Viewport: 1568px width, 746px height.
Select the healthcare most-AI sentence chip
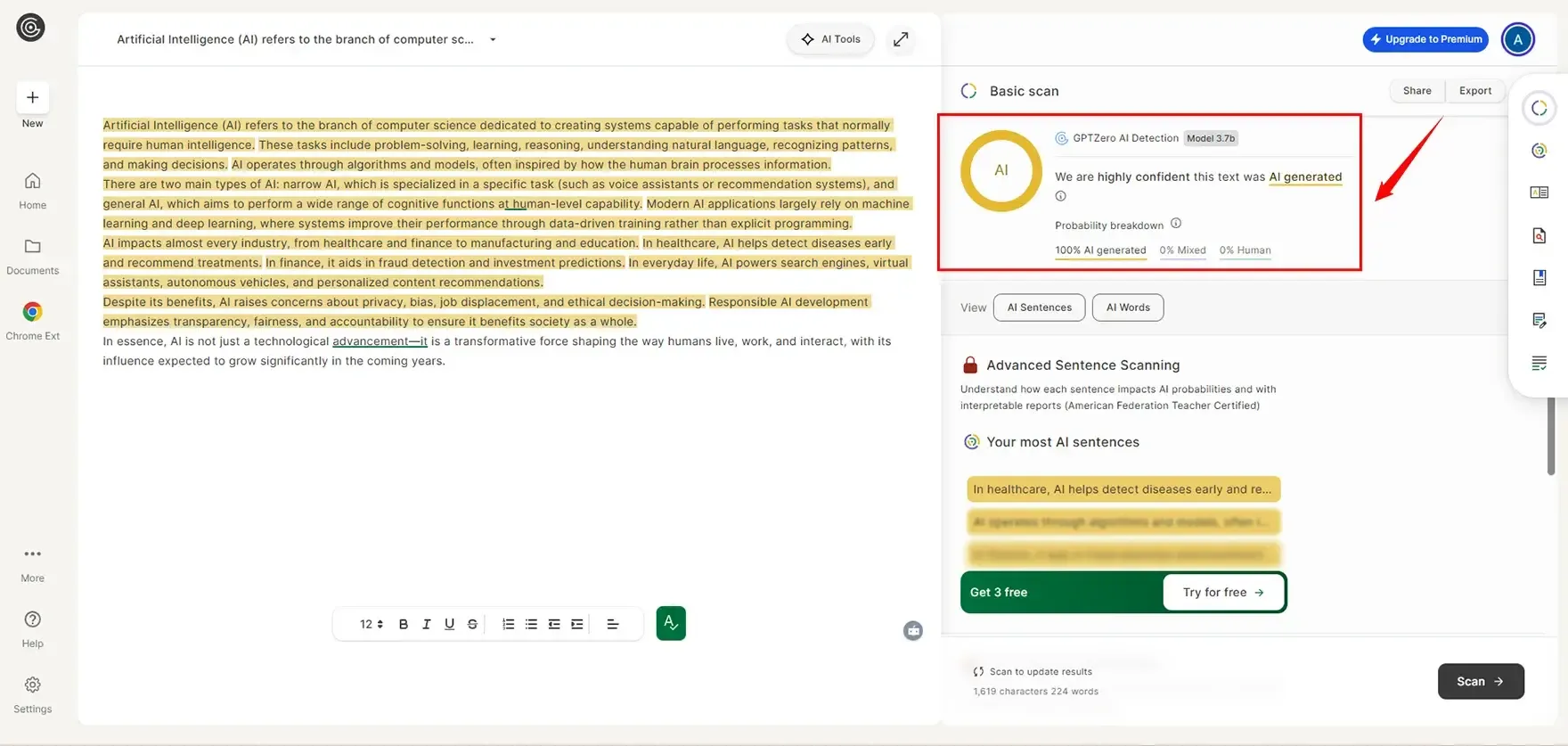1123,489
